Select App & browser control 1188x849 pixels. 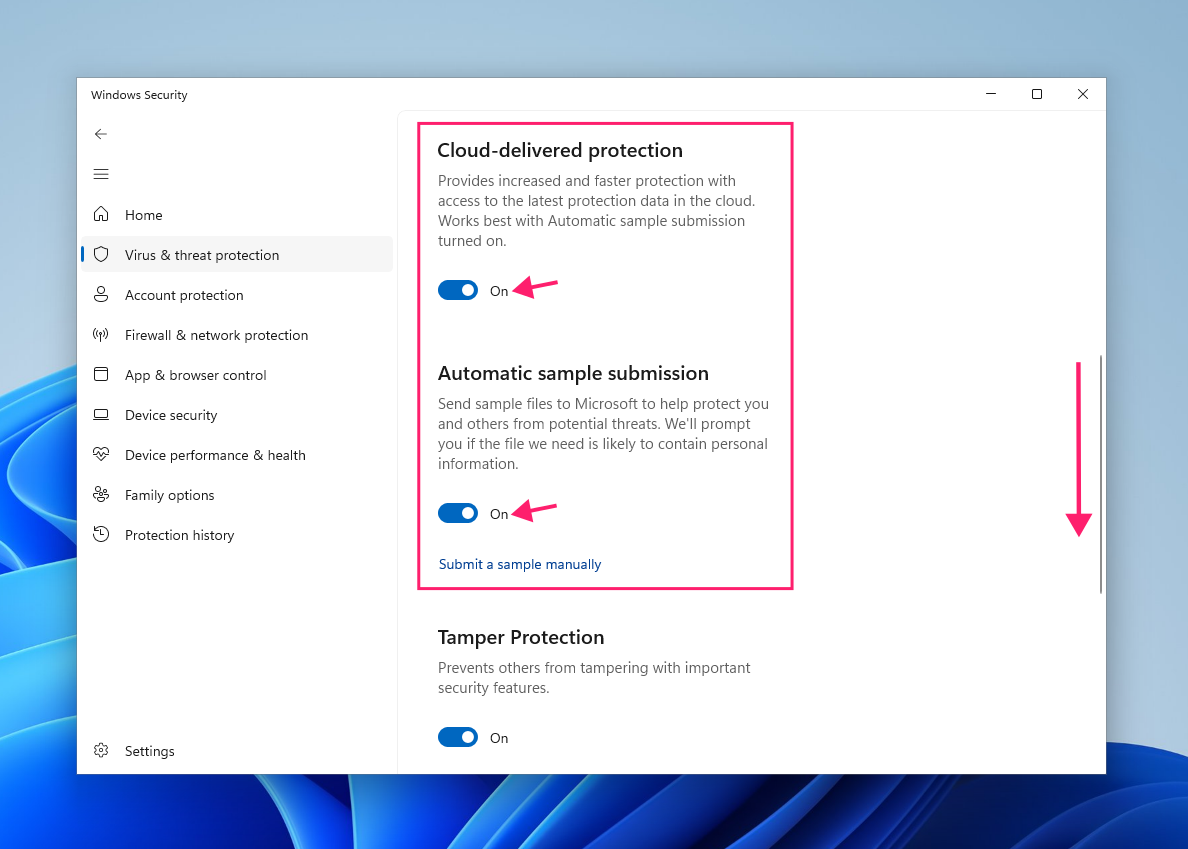pyautogui.click(x=237, y=375)
